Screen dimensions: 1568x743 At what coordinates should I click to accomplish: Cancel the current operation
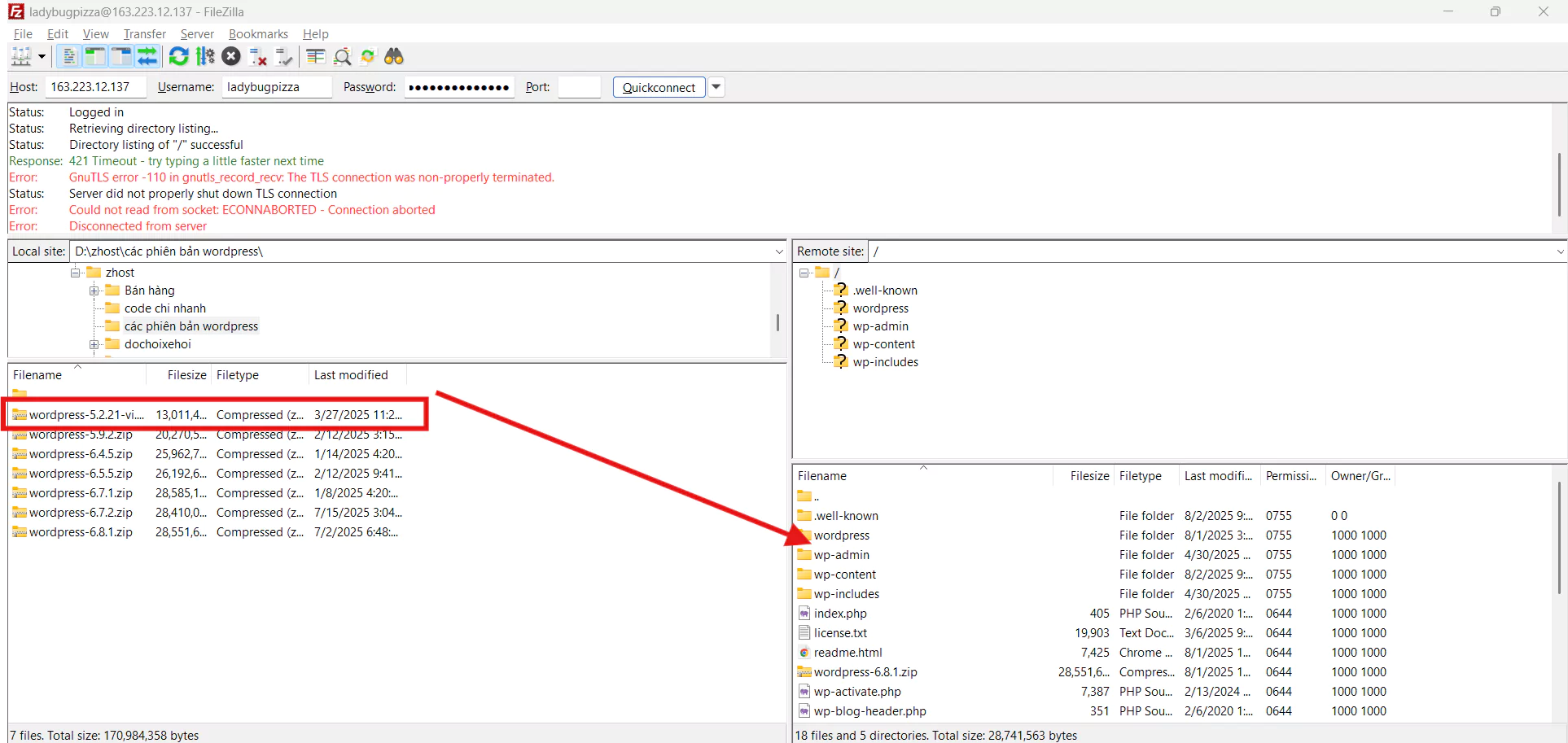(x=231, y=56)
